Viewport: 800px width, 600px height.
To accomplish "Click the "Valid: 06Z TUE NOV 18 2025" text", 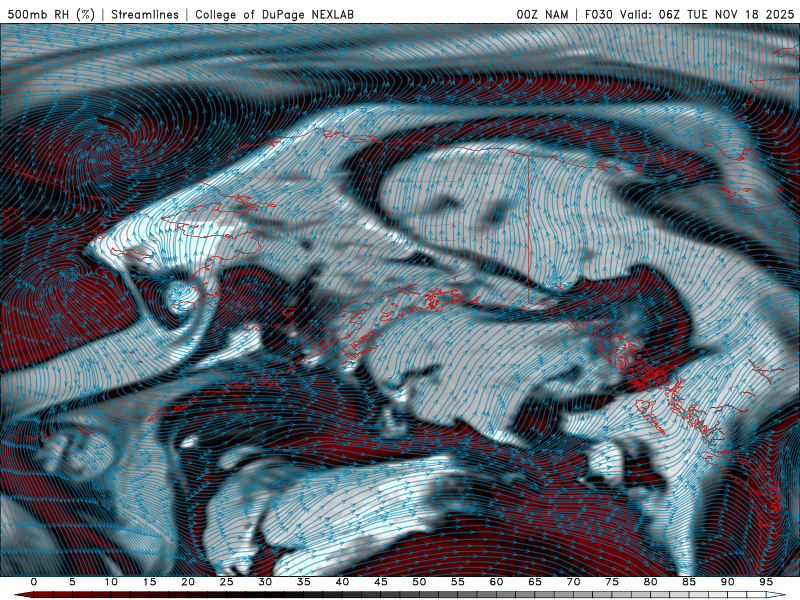I will tap(707, 15).
